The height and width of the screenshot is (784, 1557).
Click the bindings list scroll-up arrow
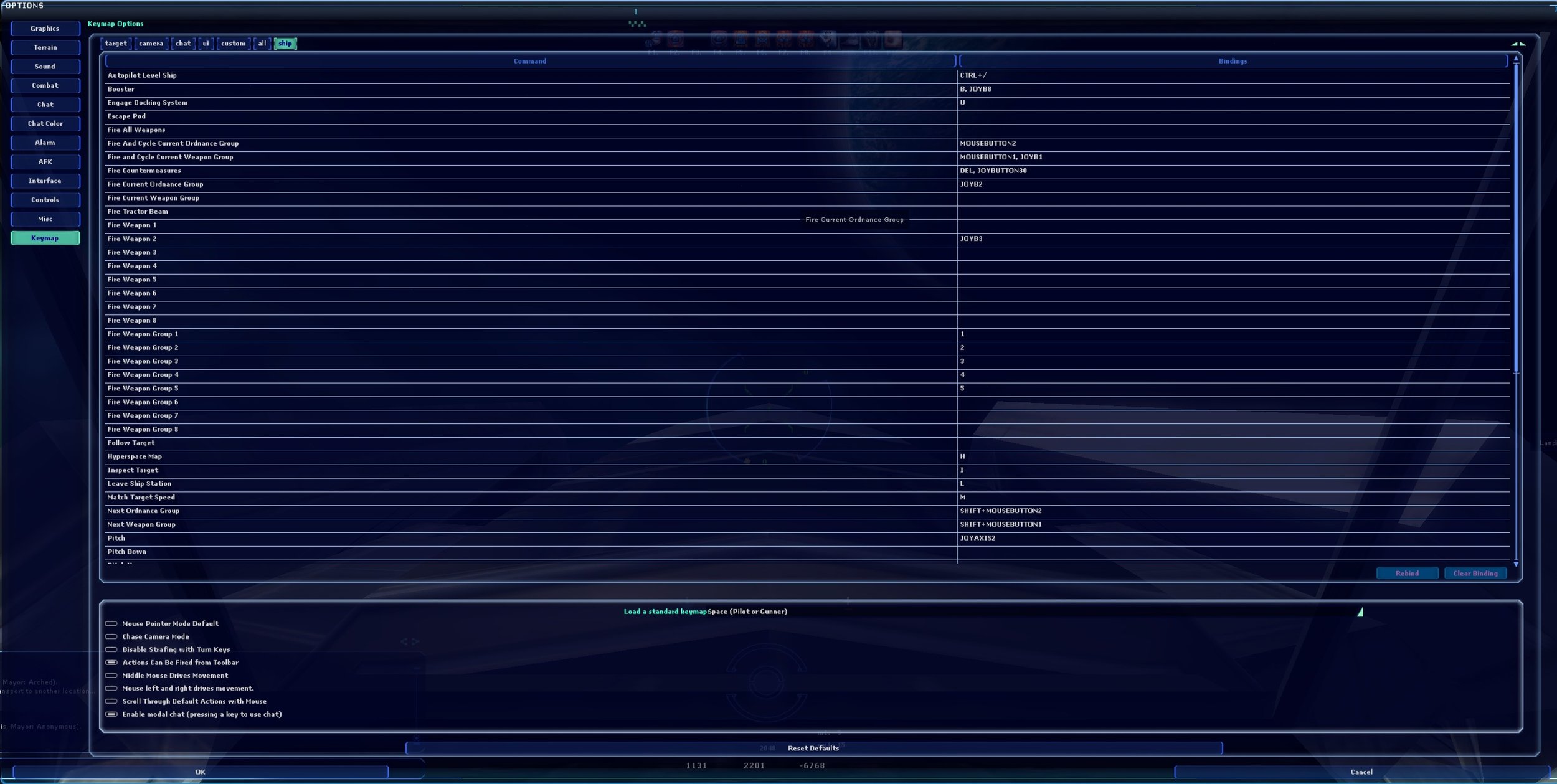point(1516,59)
